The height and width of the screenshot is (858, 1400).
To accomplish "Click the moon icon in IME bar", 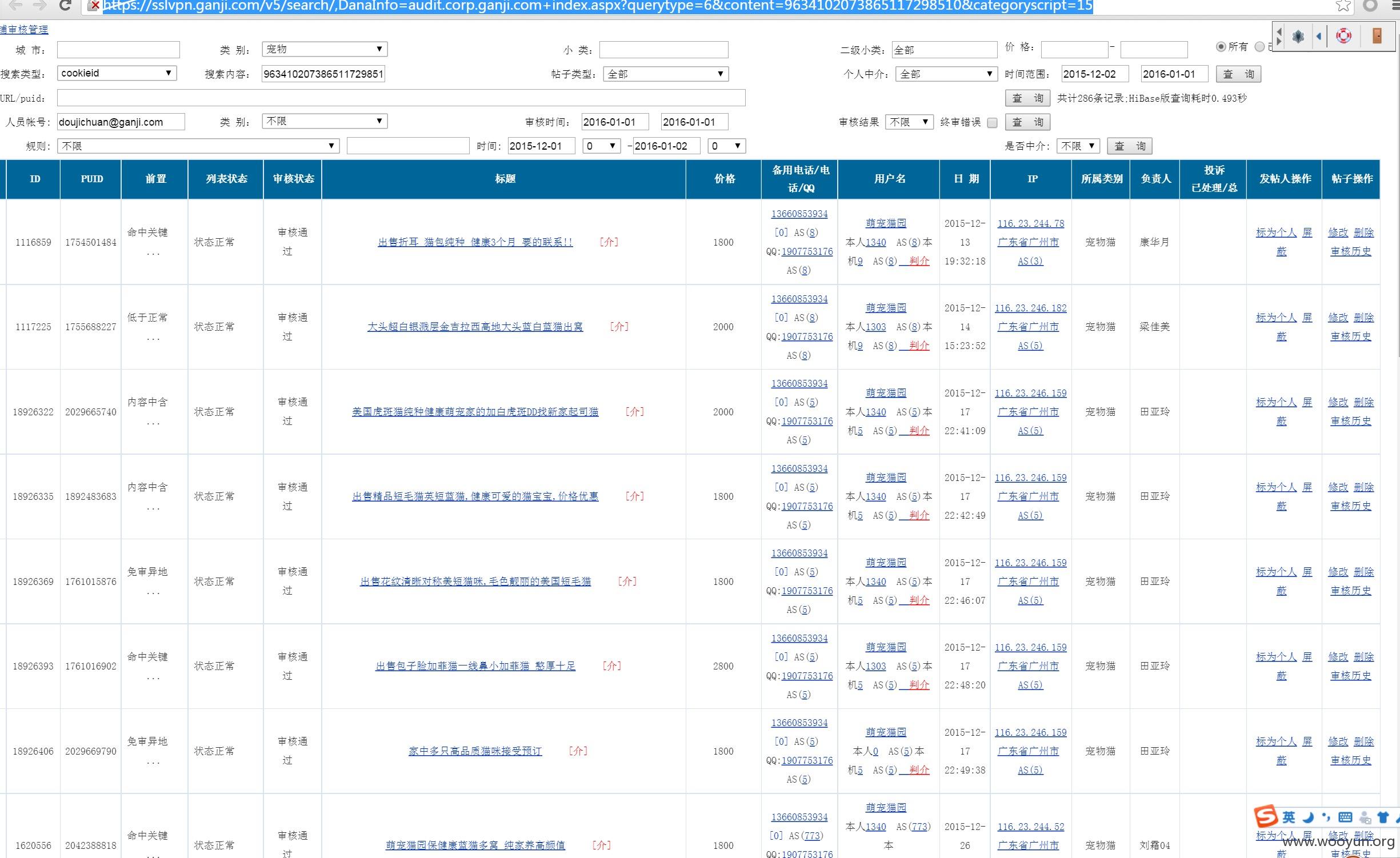I will click(1308, 817).
